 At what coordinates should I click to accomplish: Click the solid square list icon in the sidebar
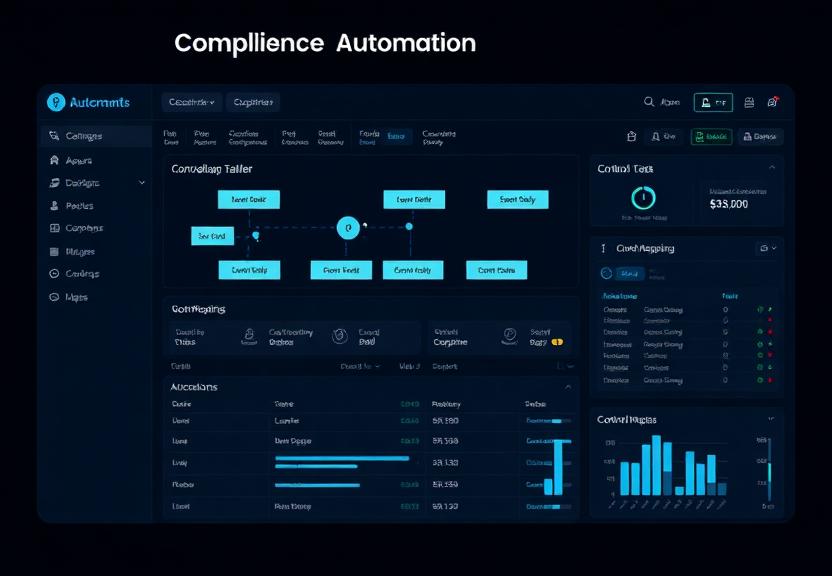pyautogui.click(x=54, y=251)
